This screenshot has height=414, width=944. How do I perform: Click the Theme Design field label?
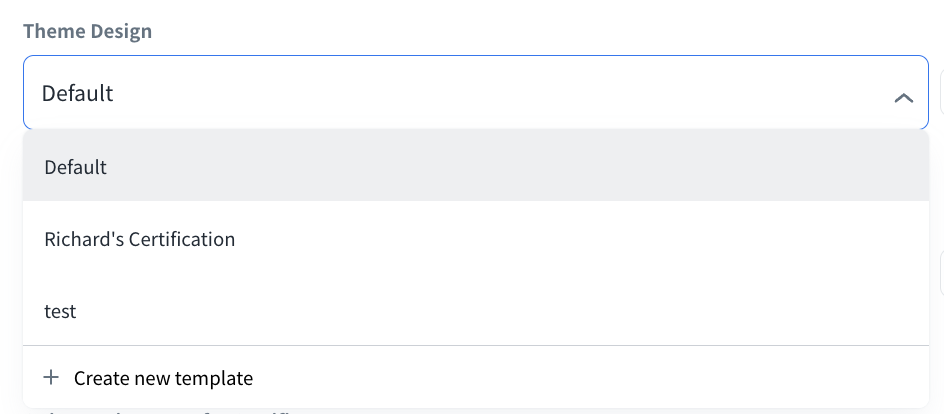88,31
